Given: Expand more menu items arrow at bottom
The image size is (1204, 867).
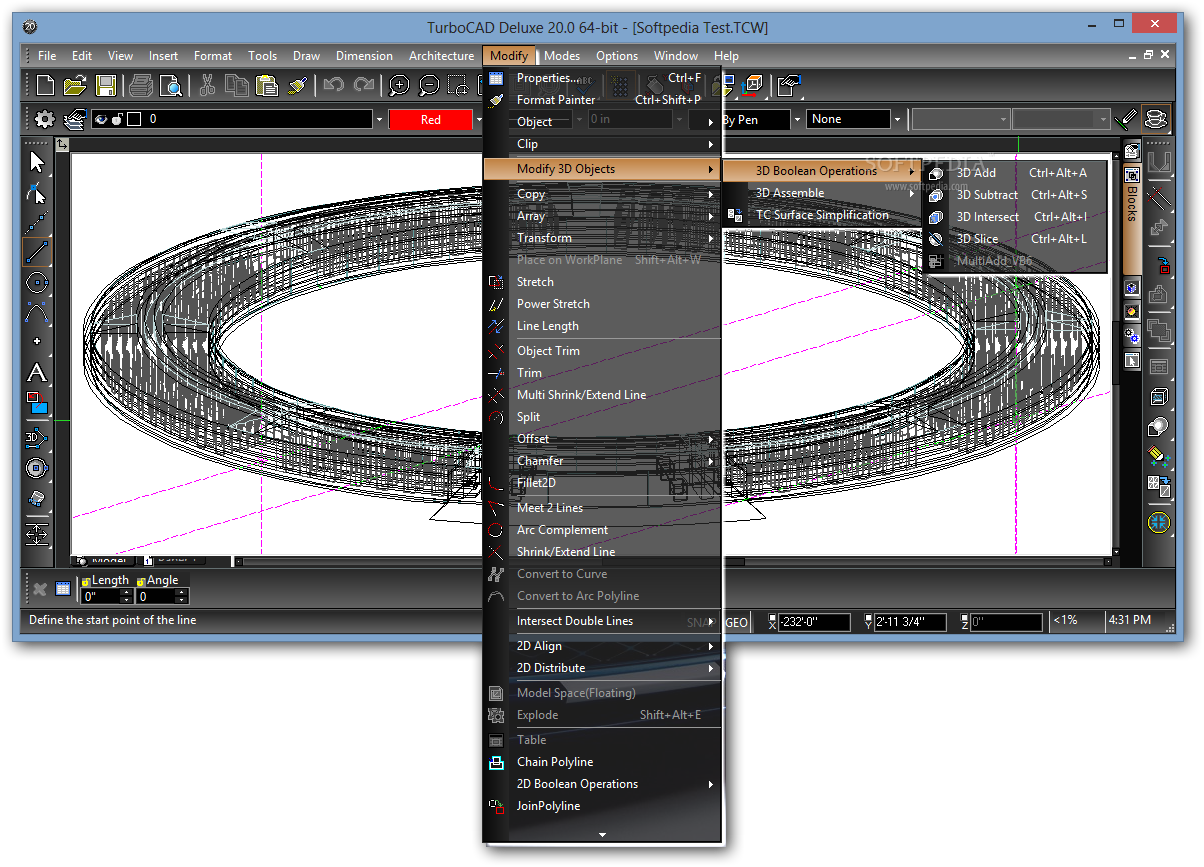Looking at the screenshot, I should coord(602,833).
